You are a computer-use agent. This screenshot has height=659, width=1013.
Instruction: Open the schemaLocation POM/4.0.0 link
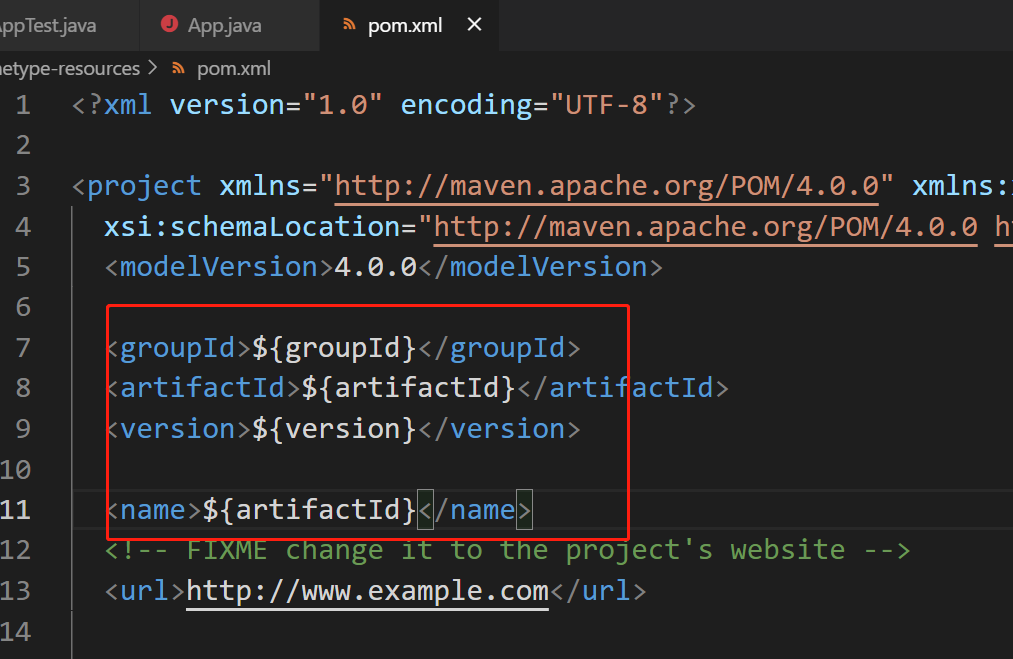[705, 227]
